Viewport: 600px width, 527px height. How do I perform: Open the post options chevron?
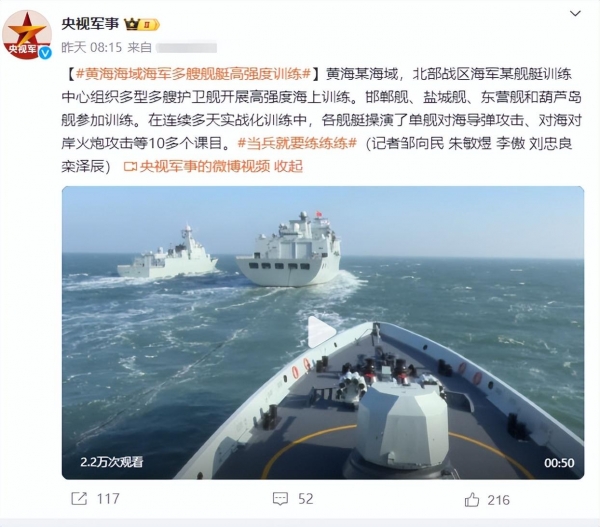[x=576, y=14]
